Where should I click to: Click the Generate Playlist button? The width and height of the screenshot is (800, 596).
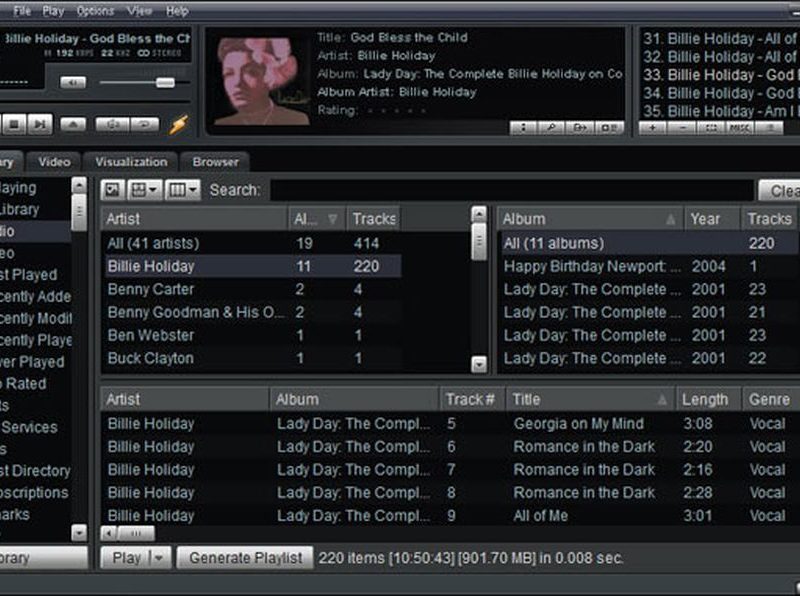pos(245,558)
